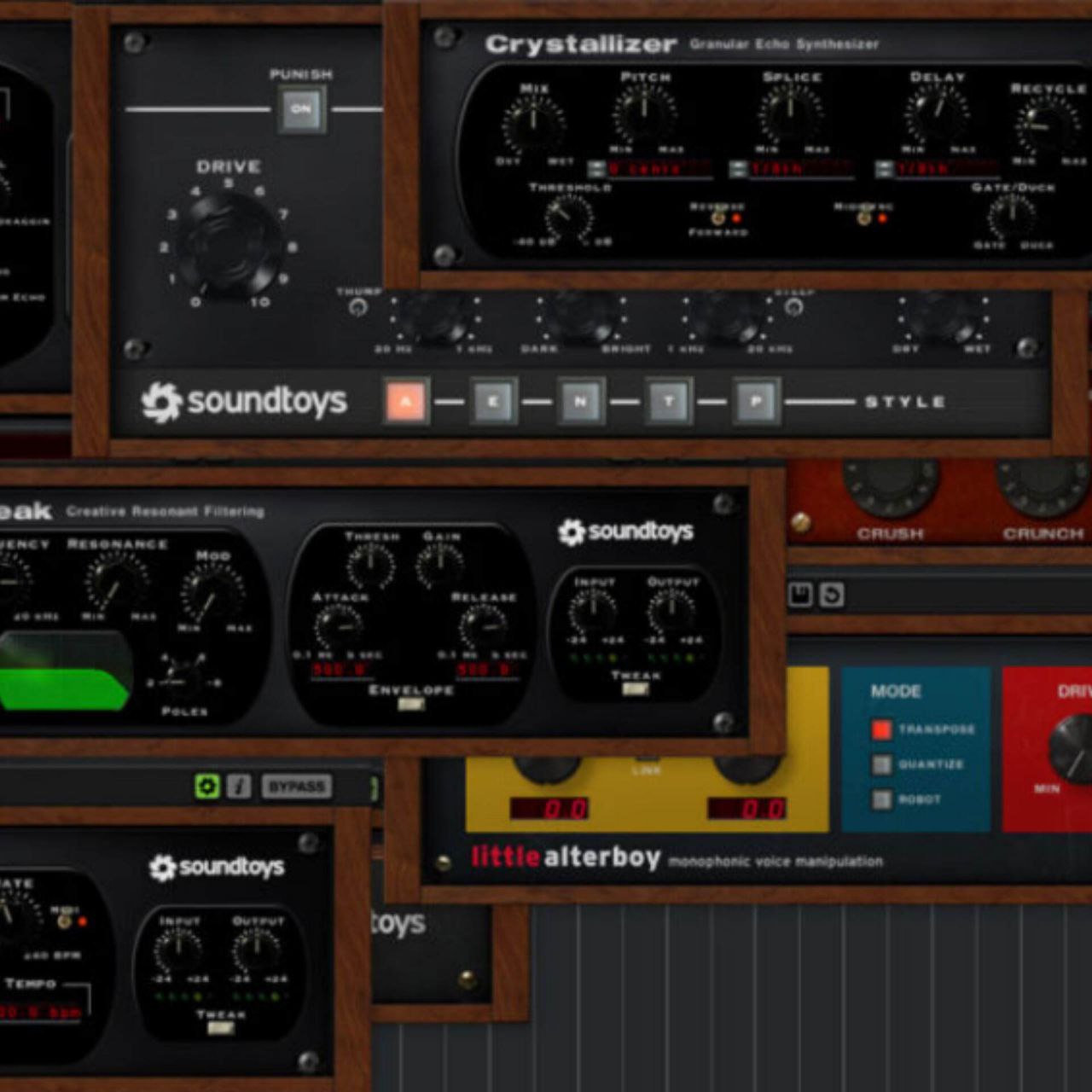Click the Soundtoys logo on bottom-left plugin

(x=217, y=868)
